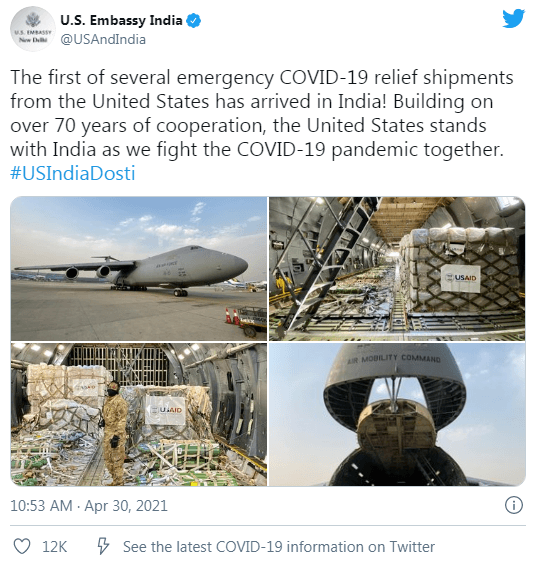Like the tweet with the heart icon

(x=22, y=546)
